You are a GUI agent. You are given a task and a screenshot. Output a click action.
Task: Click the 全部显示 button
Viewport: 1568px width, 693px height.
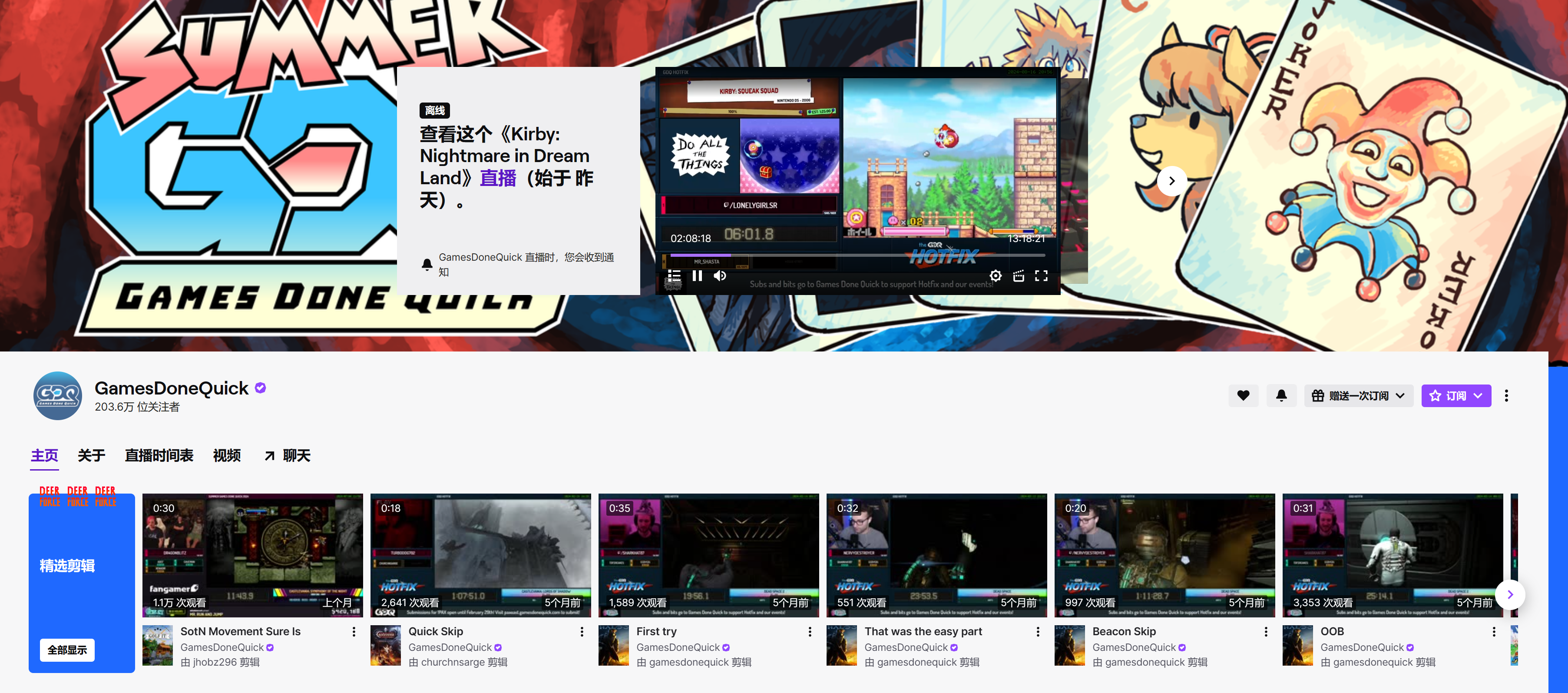click(x=68, y=650)
